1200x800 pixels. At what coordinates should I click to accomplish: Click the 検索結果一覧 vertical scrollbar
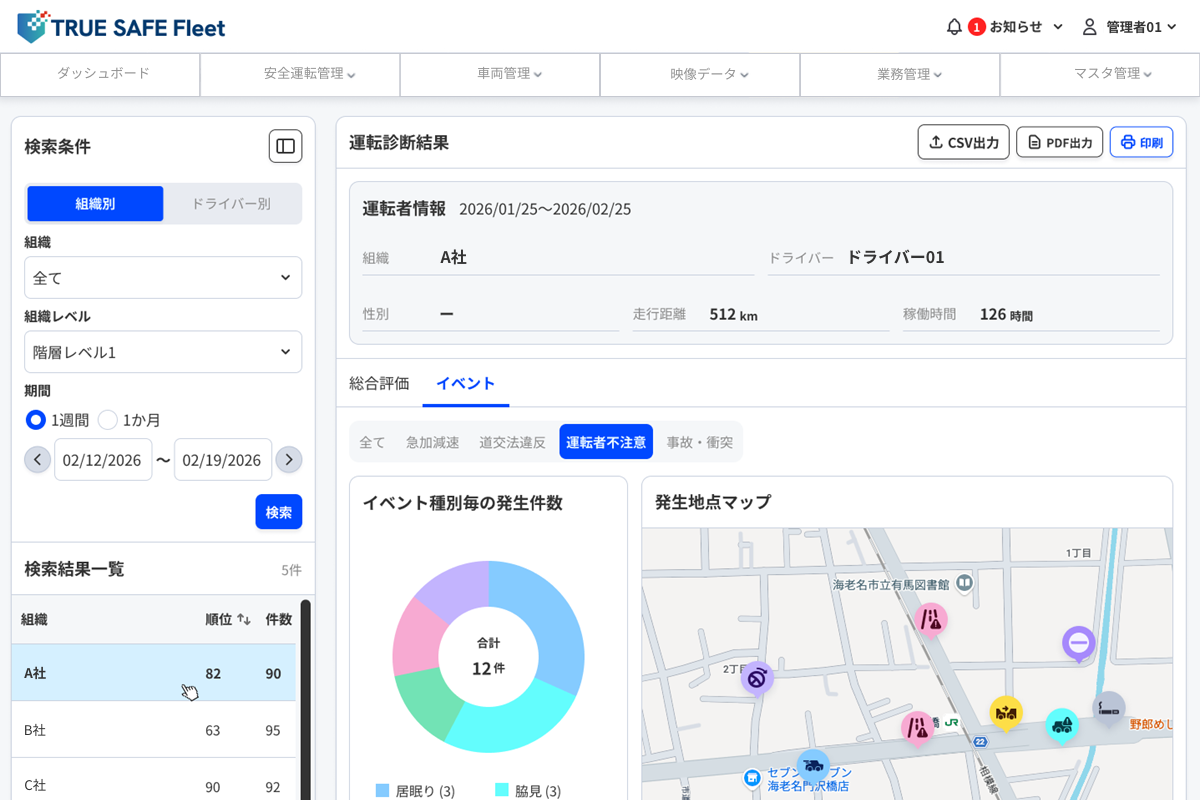(306, 699)
